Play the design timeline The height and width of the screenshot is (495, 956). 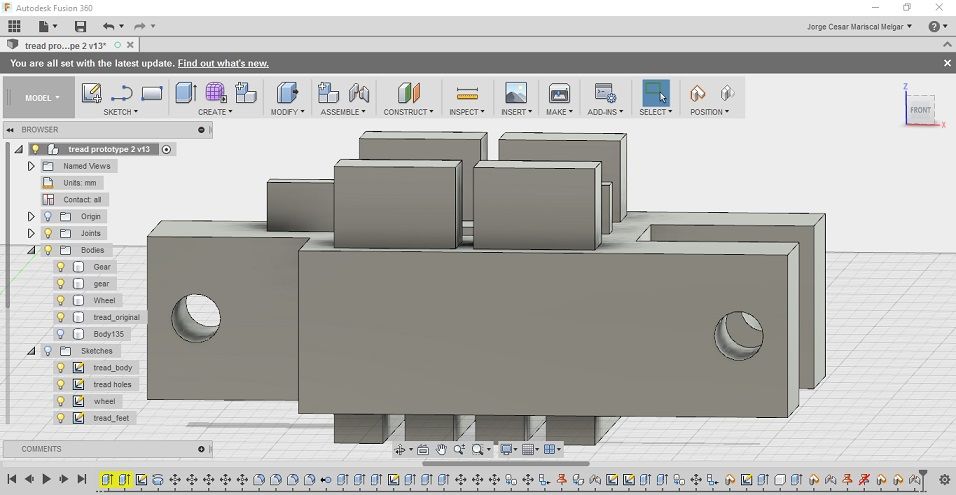coord(46,479)
